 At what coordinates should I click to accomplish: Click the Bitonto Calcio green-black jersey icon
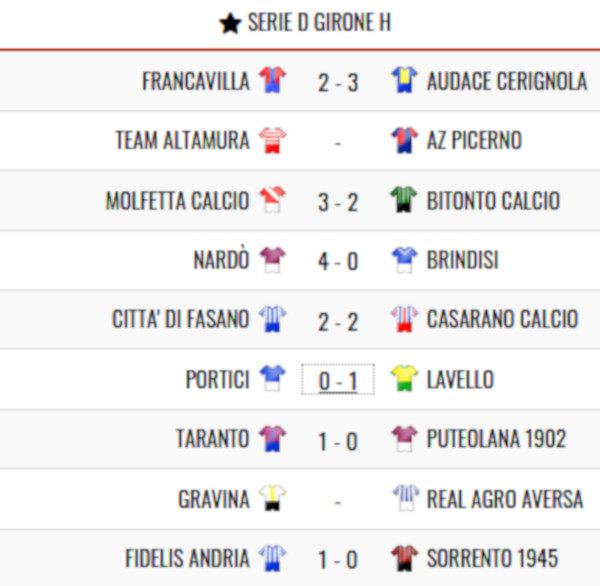click(x=404, y=199)
